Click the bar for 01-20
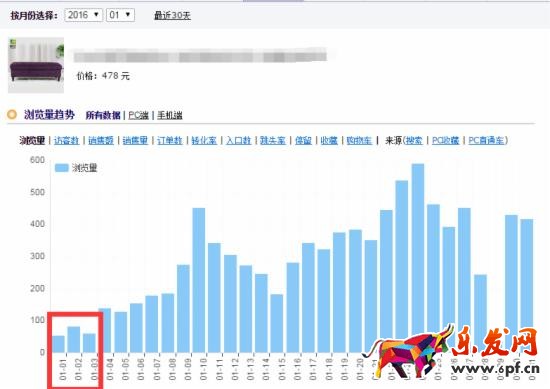550x389 pixels. [355, 291]
